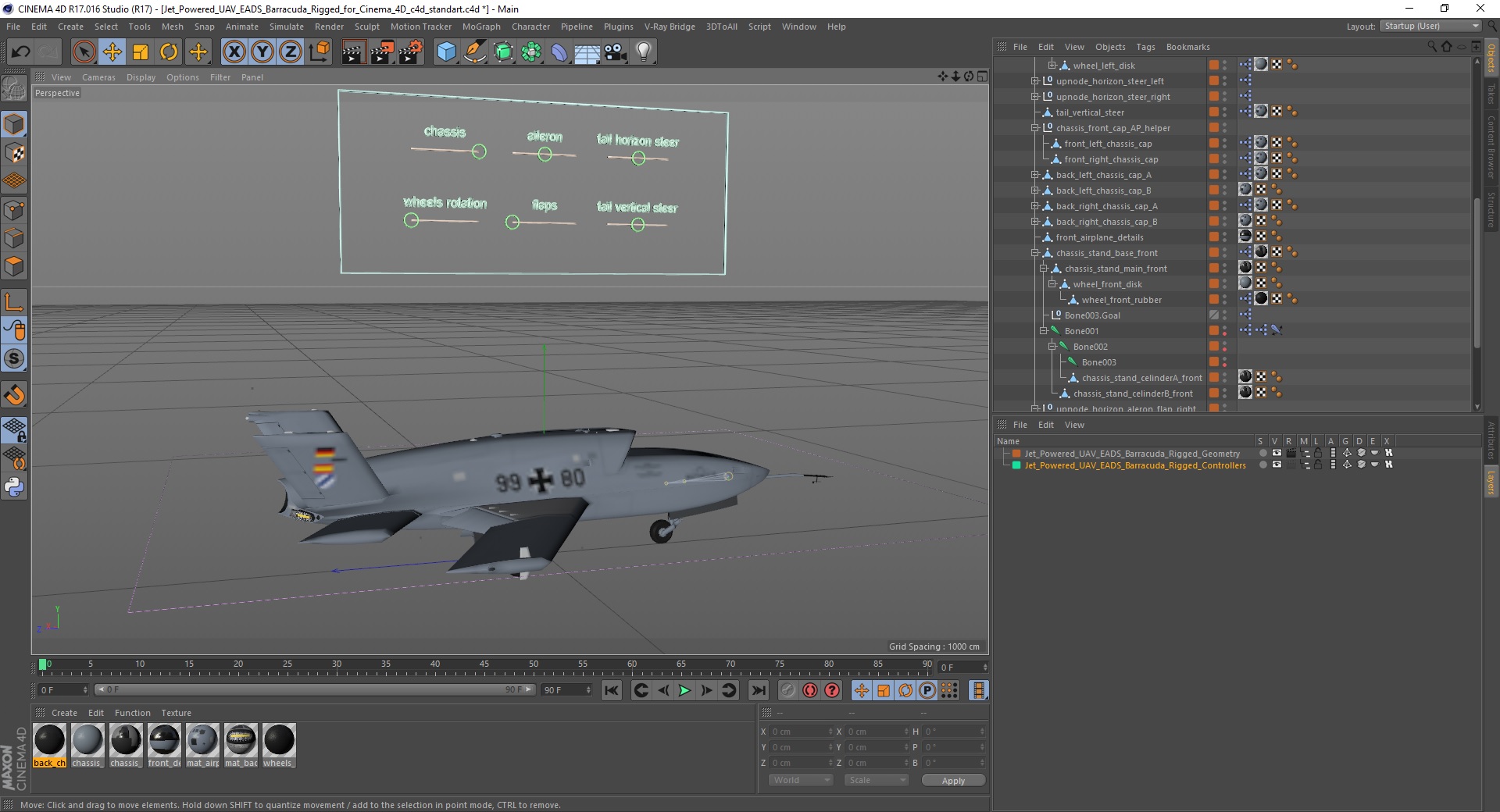Collapse the Bone001 node
Image resolution: width=1500 pixels, height=812 pixels.
coord(1043,331)
